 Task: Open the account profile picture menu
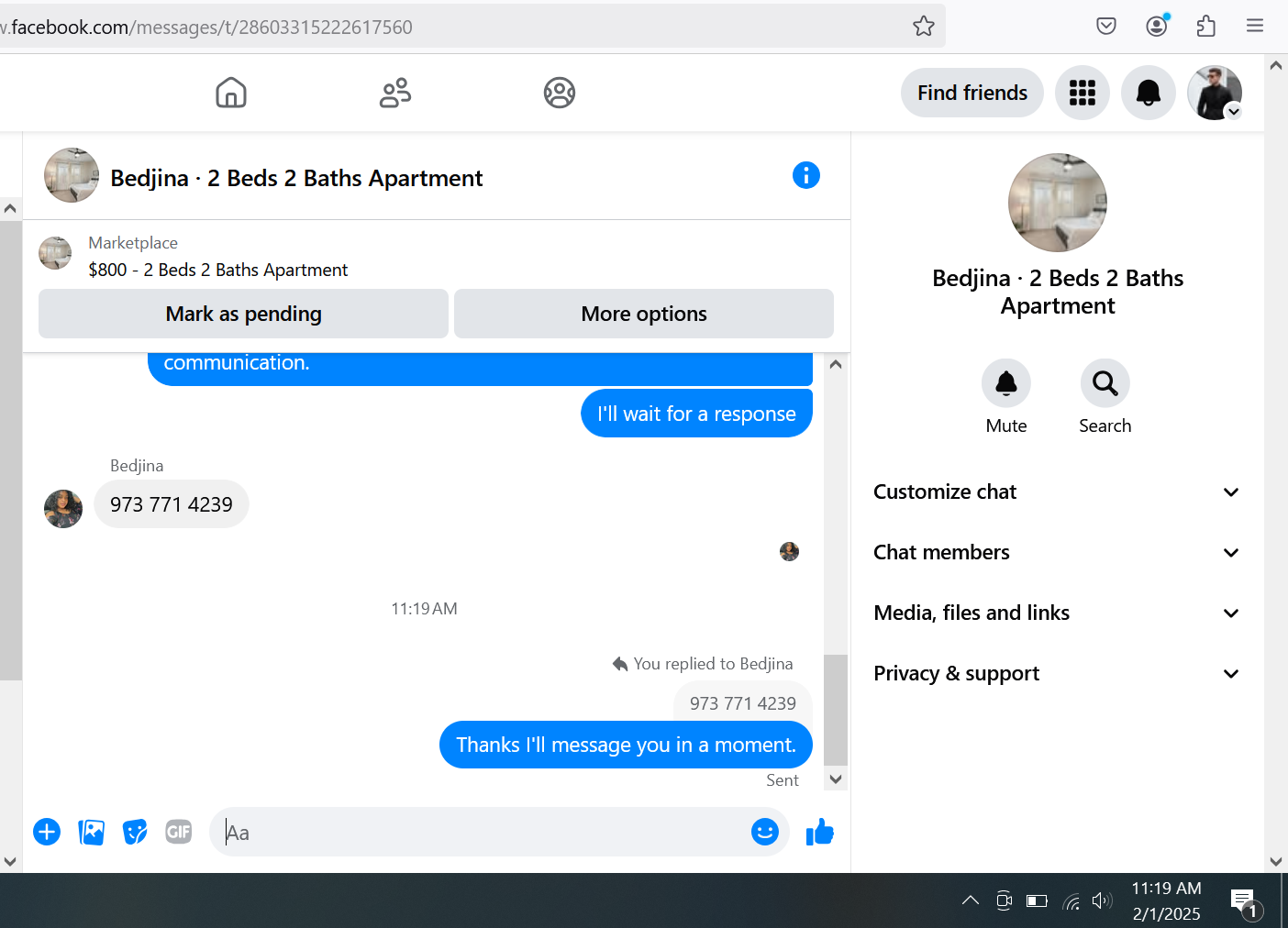pos(1215,93)
